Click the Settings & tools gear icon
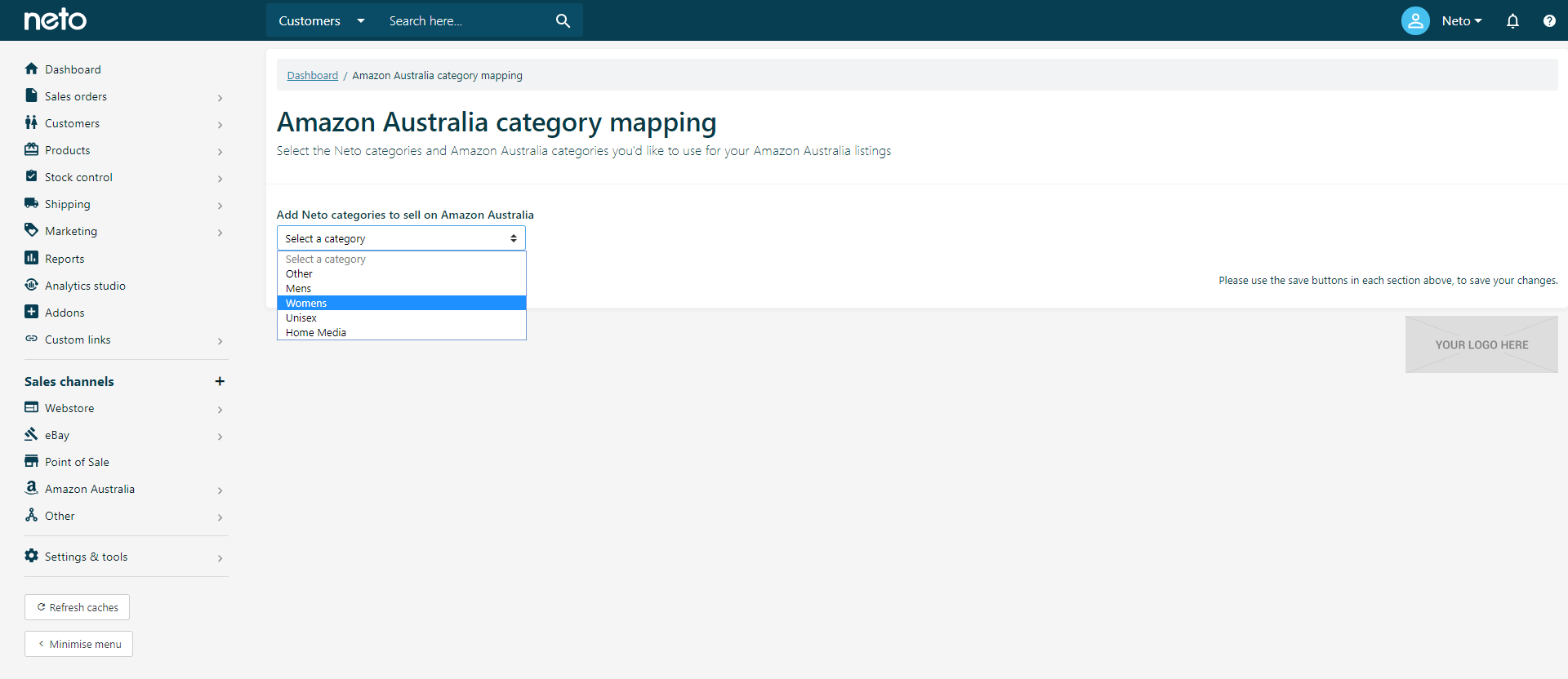This screenshot has height=679, width=1568. coord(31,556)
